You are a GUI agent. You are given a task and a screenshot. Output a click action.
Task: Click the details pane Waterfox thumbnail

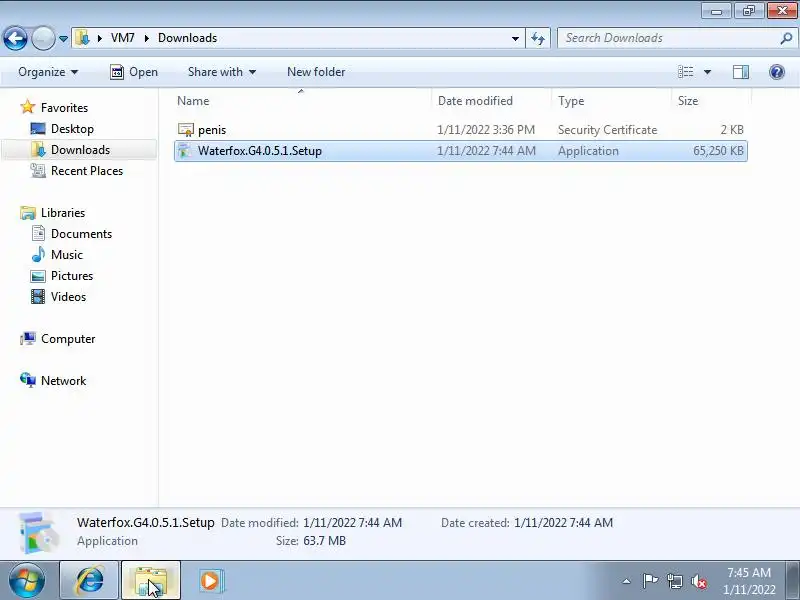[38, 533]
